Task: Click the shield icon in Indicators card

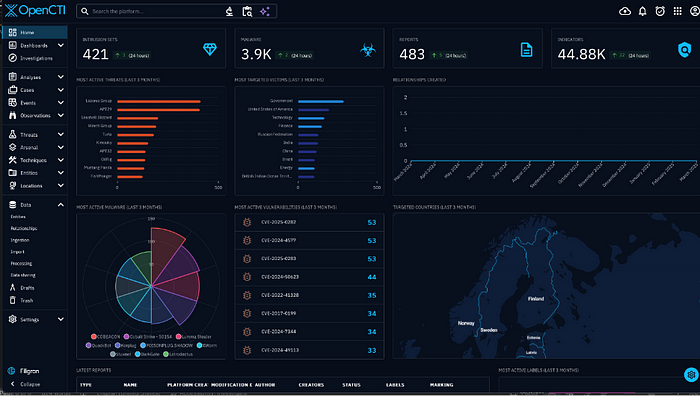Action: 684,50
